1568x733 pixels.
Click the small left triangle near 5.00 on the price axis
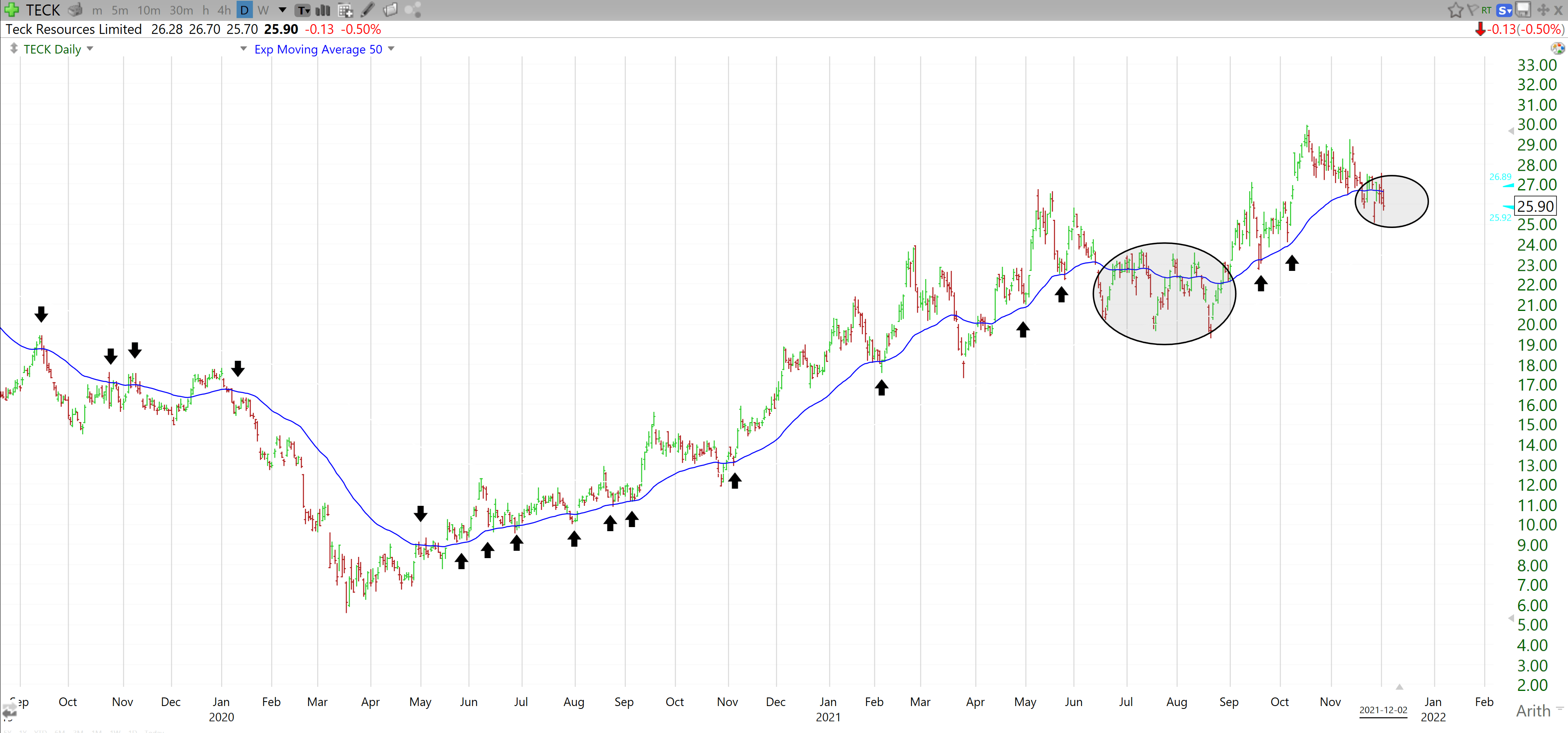1510,618
